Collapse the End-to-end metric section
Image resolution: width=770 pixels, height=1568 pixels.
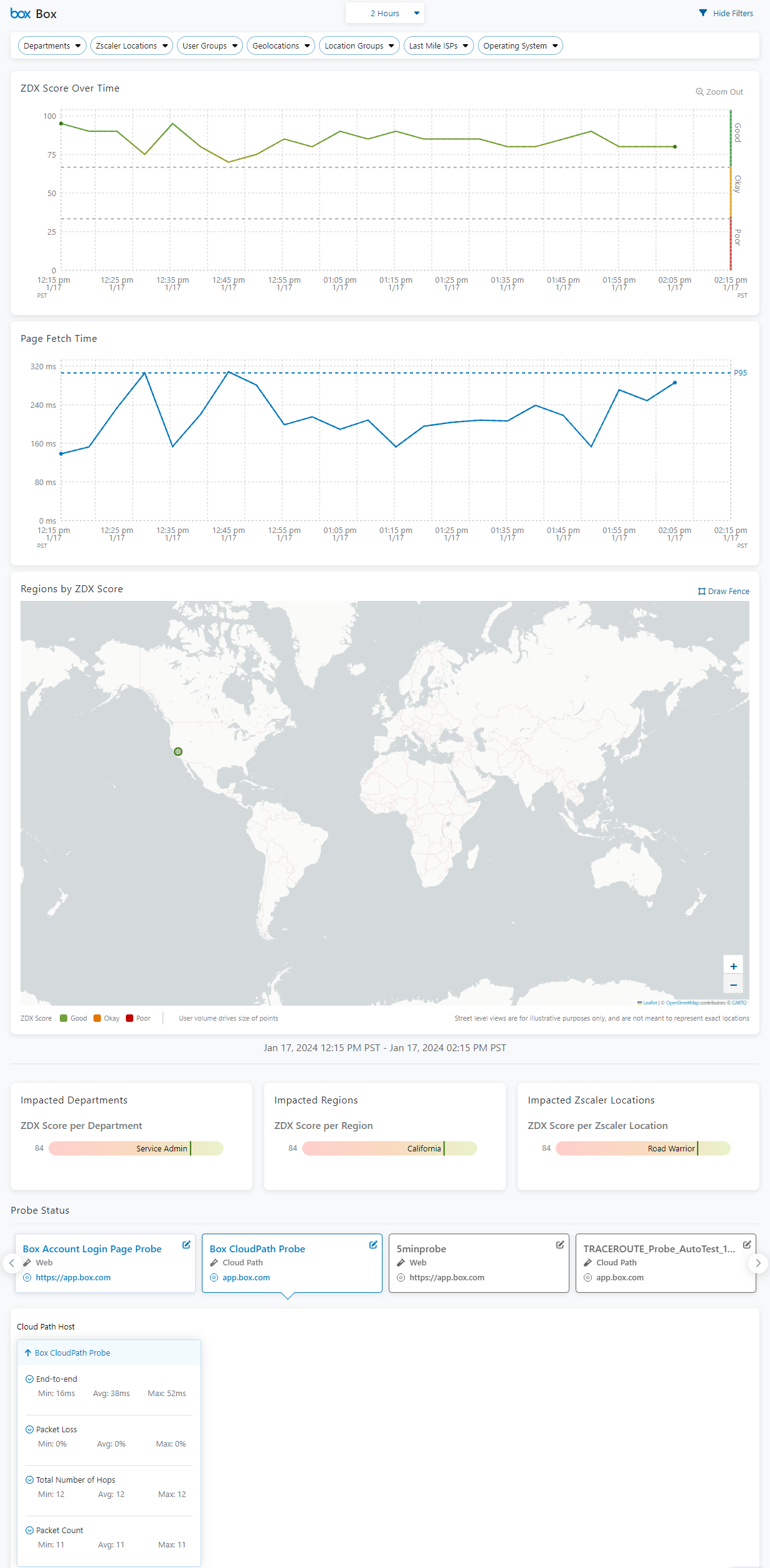29,1379
